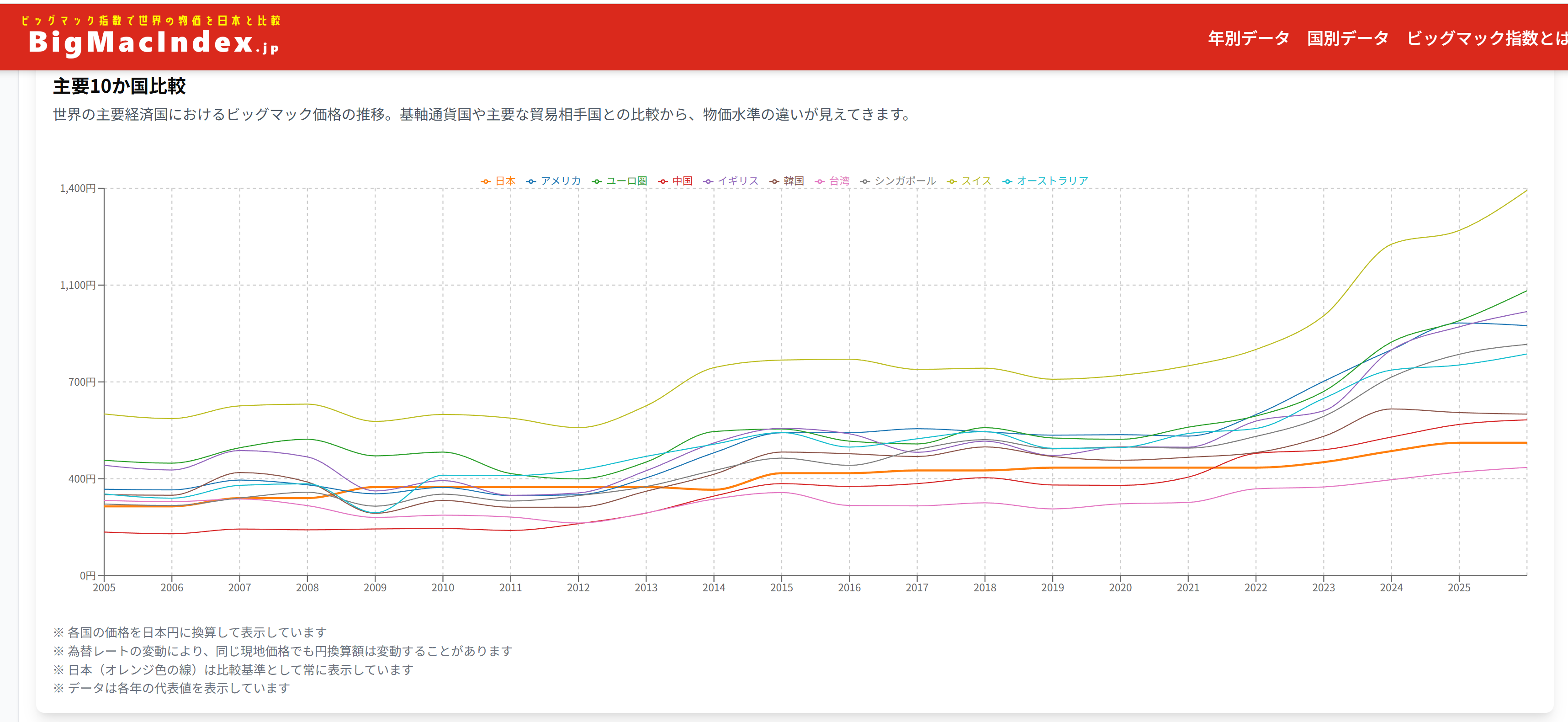Click the 1,400円 y-axis label

coord(77,188)
